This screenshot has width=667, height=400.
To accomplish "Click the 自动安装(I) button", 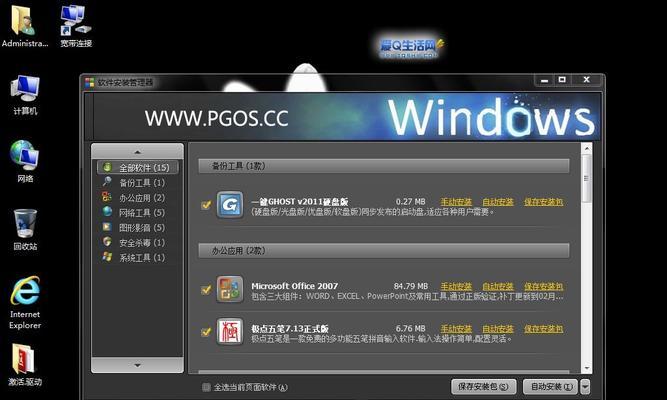I will point(550,387).
